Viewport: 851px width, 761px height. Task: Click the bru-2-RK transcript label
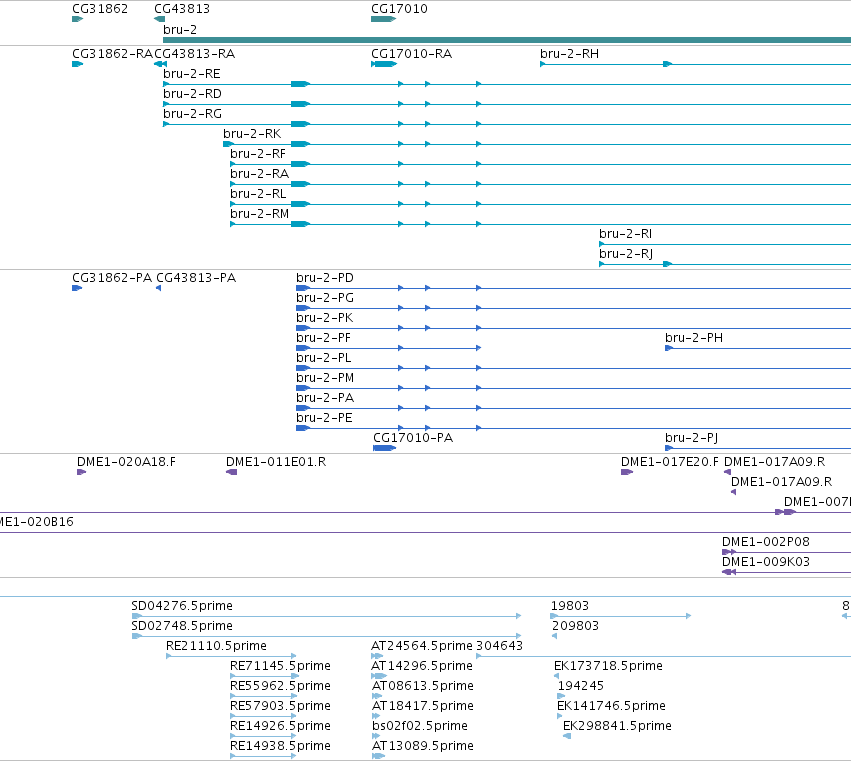point(252,134)
